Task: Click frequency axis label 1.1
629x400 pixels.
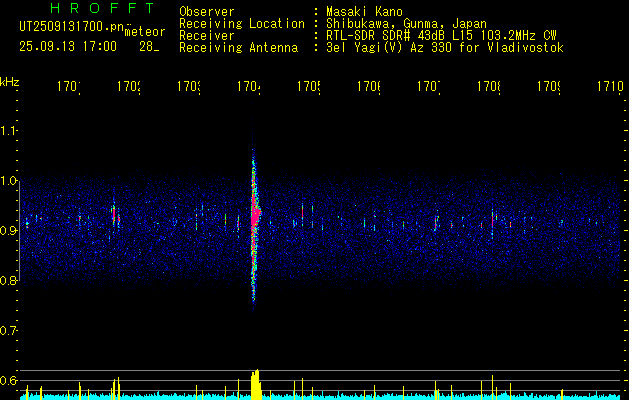Action: click(8, 131)
